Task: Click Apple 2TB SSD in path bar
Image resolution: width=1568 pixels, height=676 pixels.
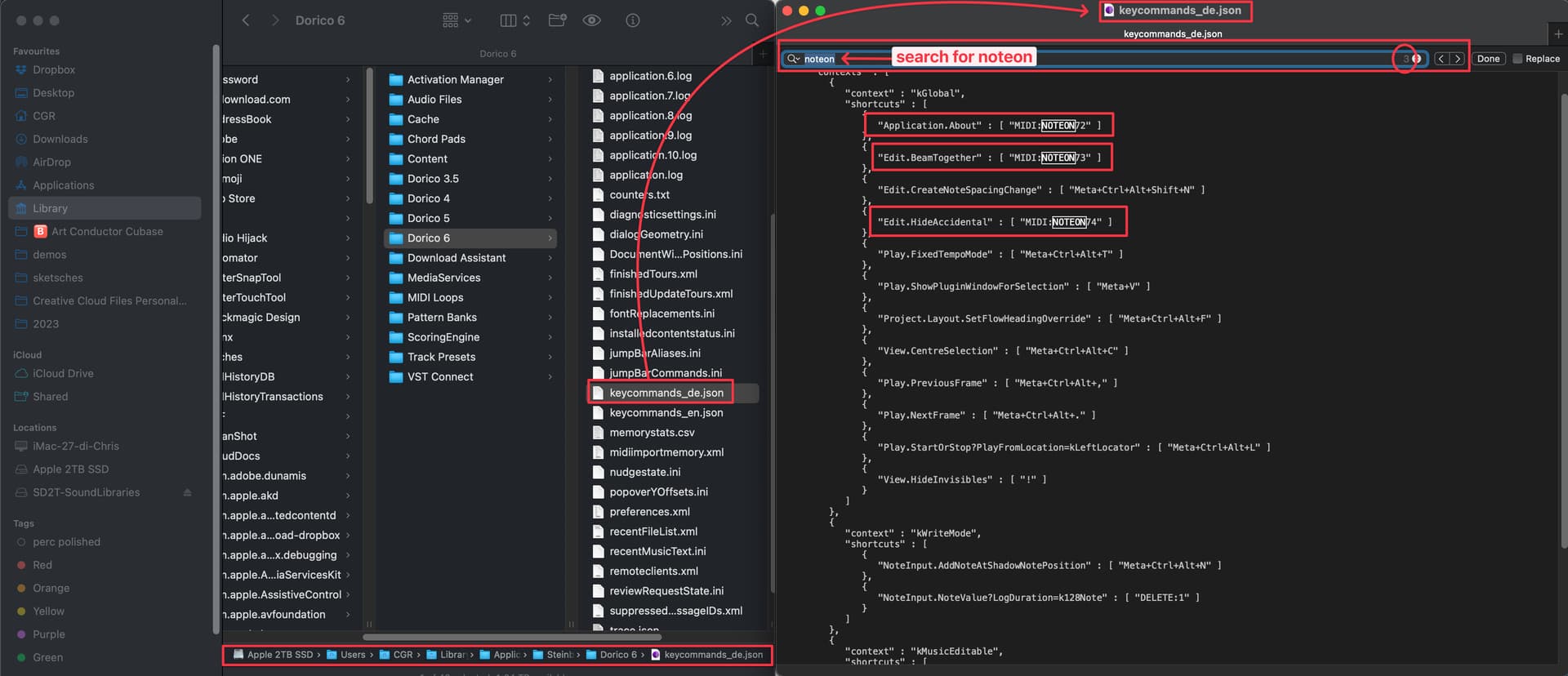Action: [x=273, y=655]
